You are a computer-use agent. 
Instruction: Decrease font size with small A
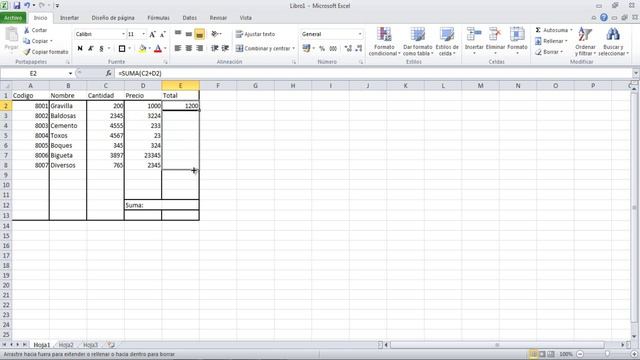point(162,34)
